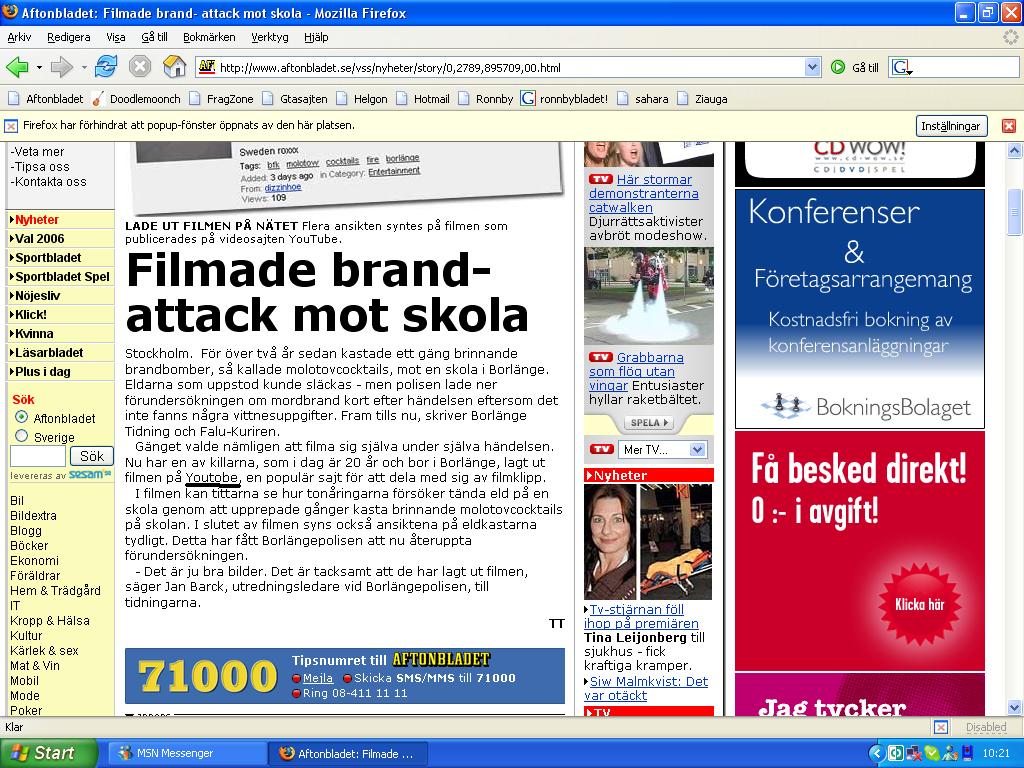Click the Sök button
The width and height of the screenshot is (1024, 768).
91,456
